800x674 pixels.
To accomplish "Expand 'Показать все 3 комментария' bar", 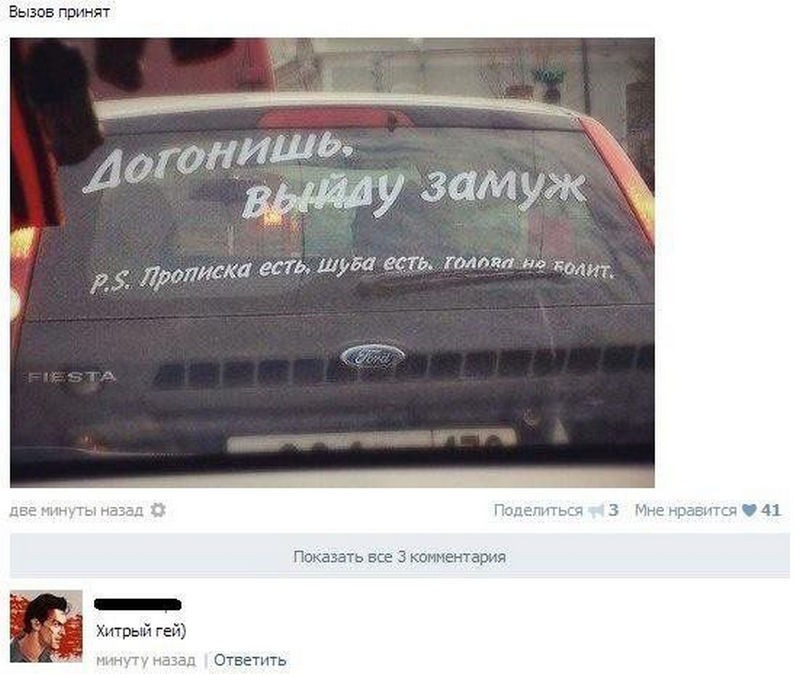I will 399,556.
